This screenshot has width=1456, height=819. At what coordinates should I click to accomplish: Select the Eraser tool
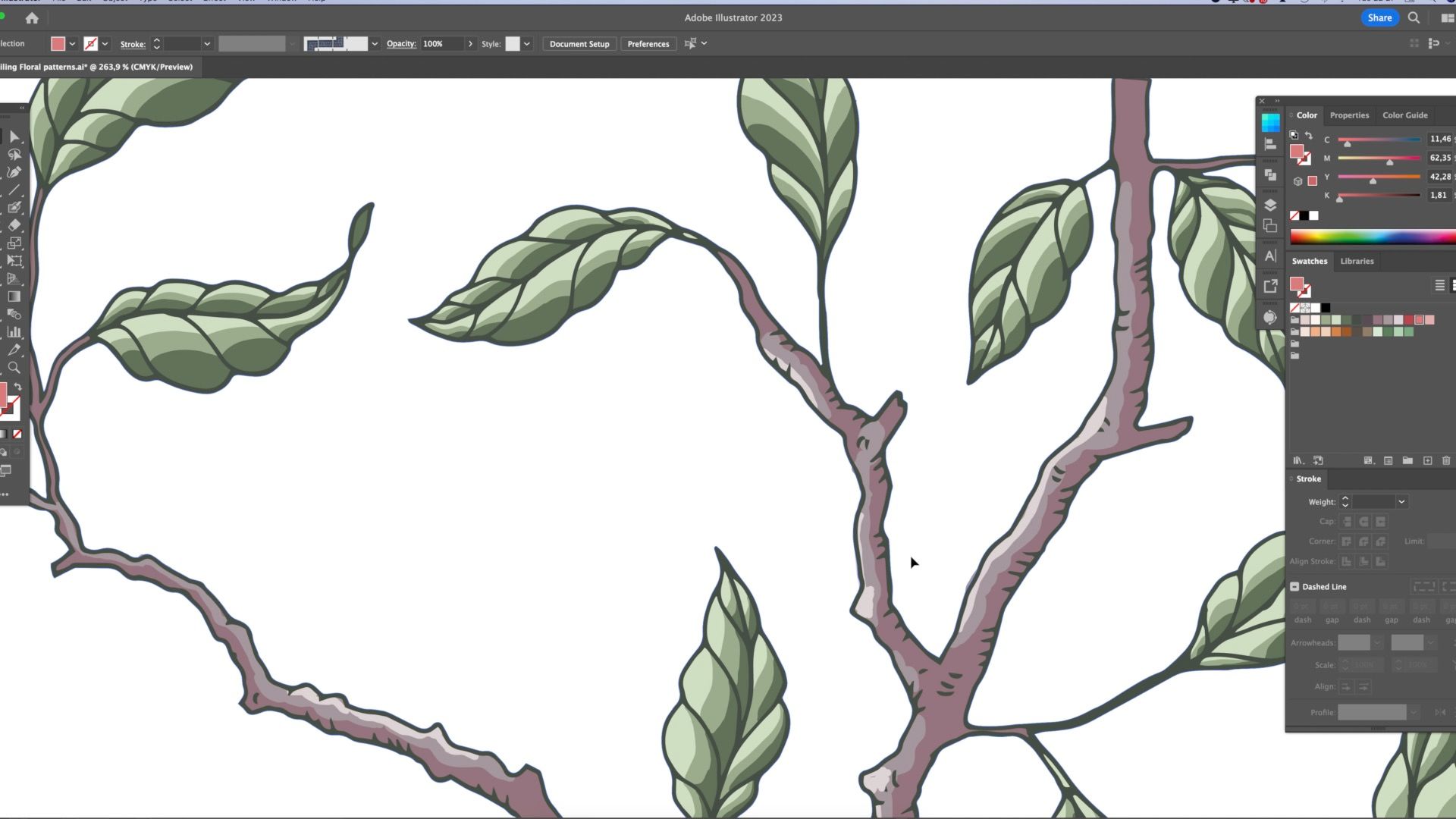[x=14, y=225]
